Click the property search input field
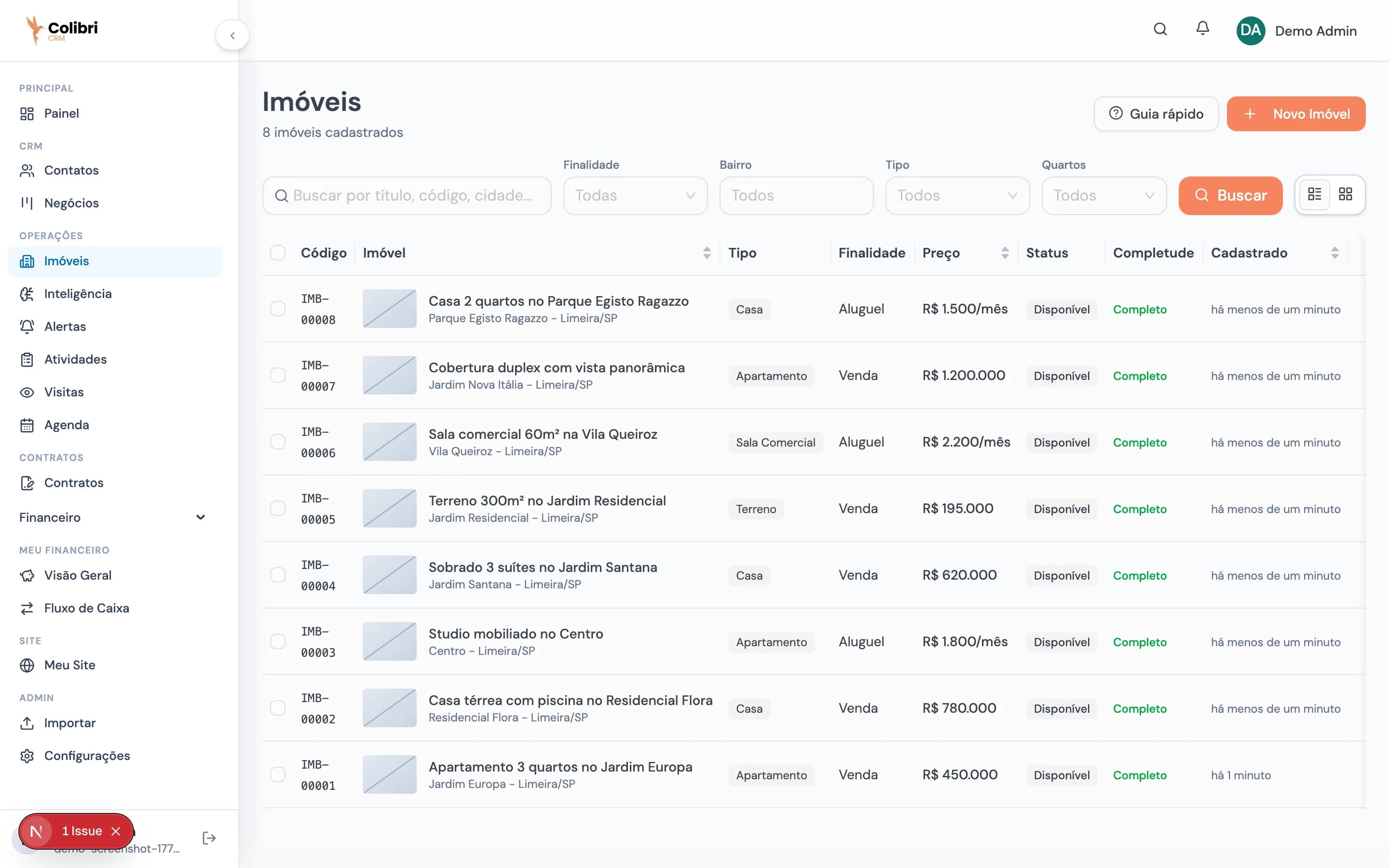1389x868 pixels. click(407, 195)
